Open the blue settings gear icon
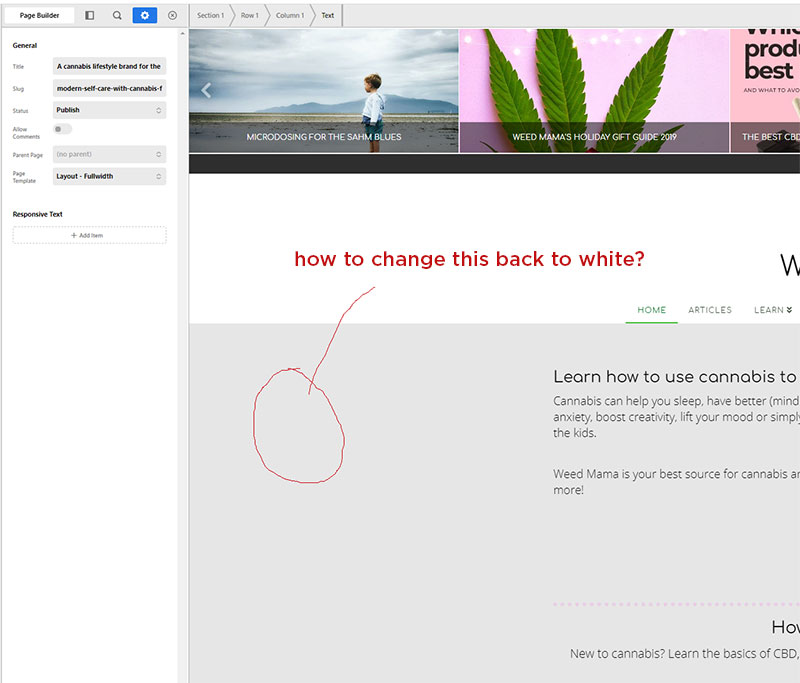 [x=145, y=16]
